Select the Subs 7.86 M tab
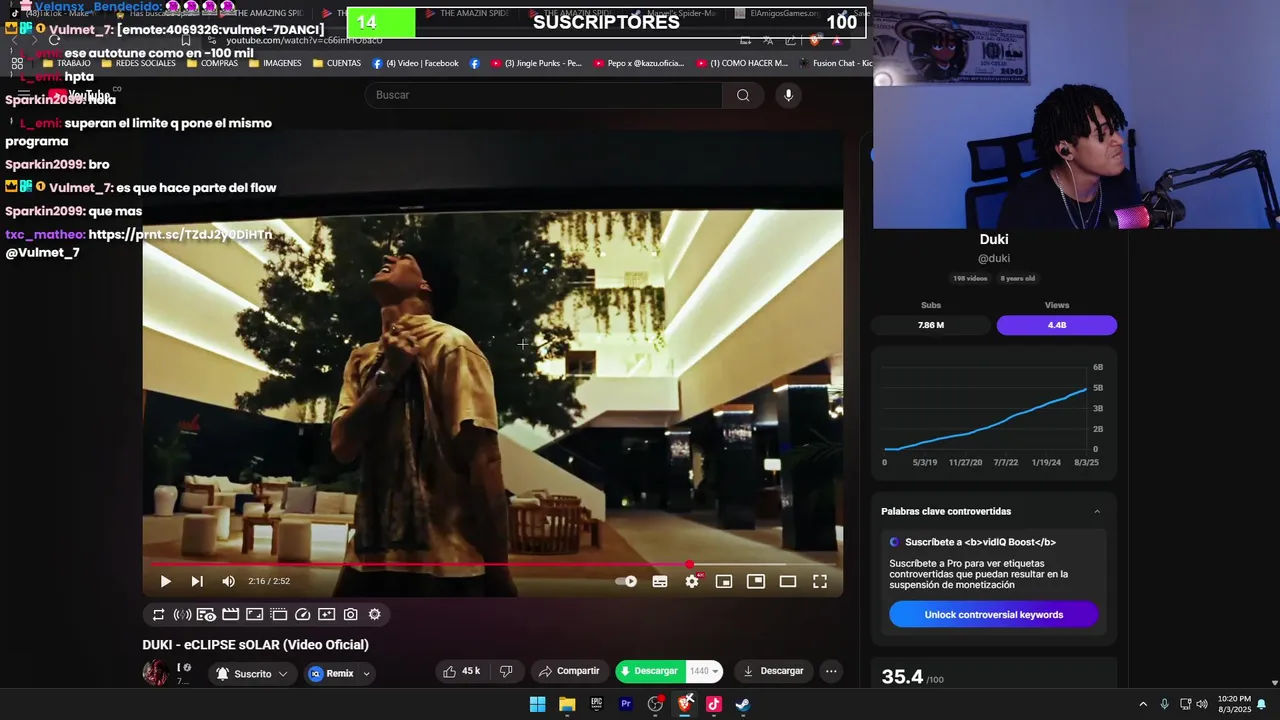 pyautogui.click(x=931, y=325)
